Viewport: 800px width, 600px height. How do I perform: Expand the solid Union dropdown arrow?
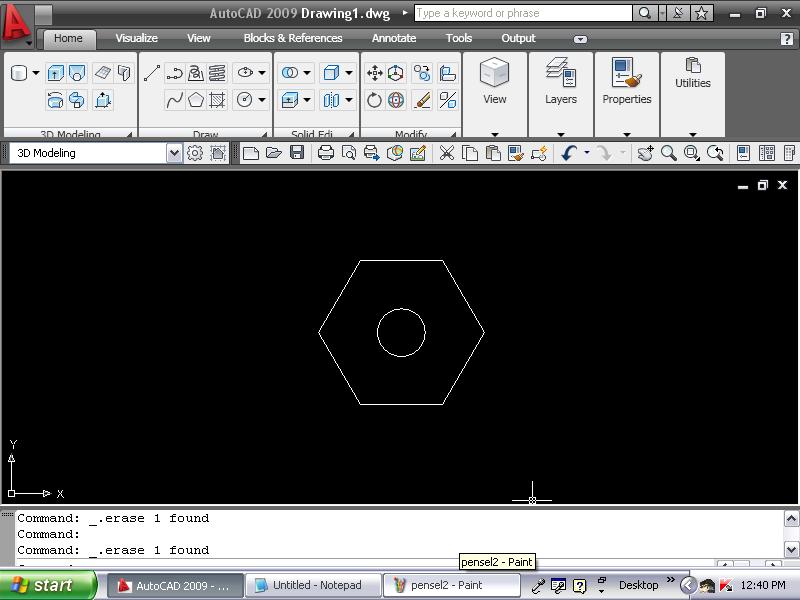(307, 73)
